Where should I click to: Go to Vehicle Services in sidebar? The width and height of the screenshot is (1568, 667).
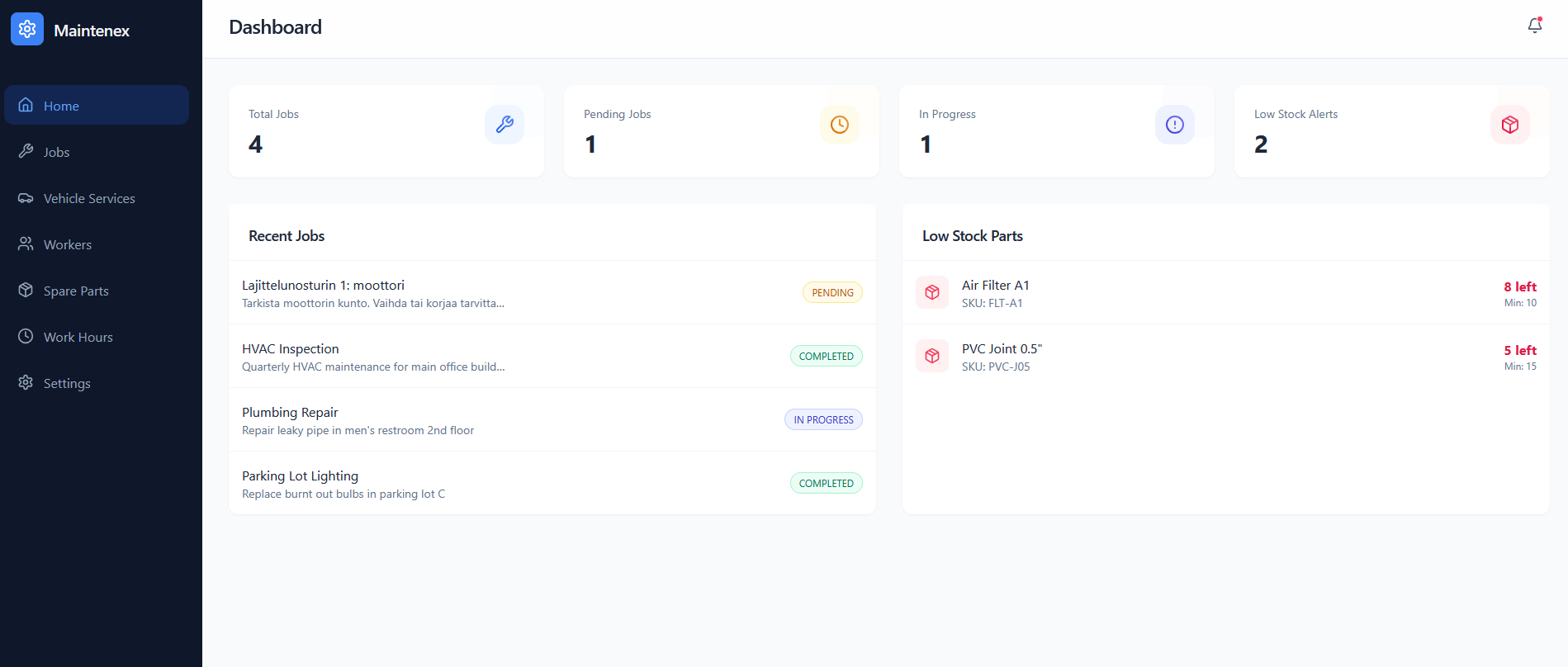pyautogui.click(x=88, y=198)
